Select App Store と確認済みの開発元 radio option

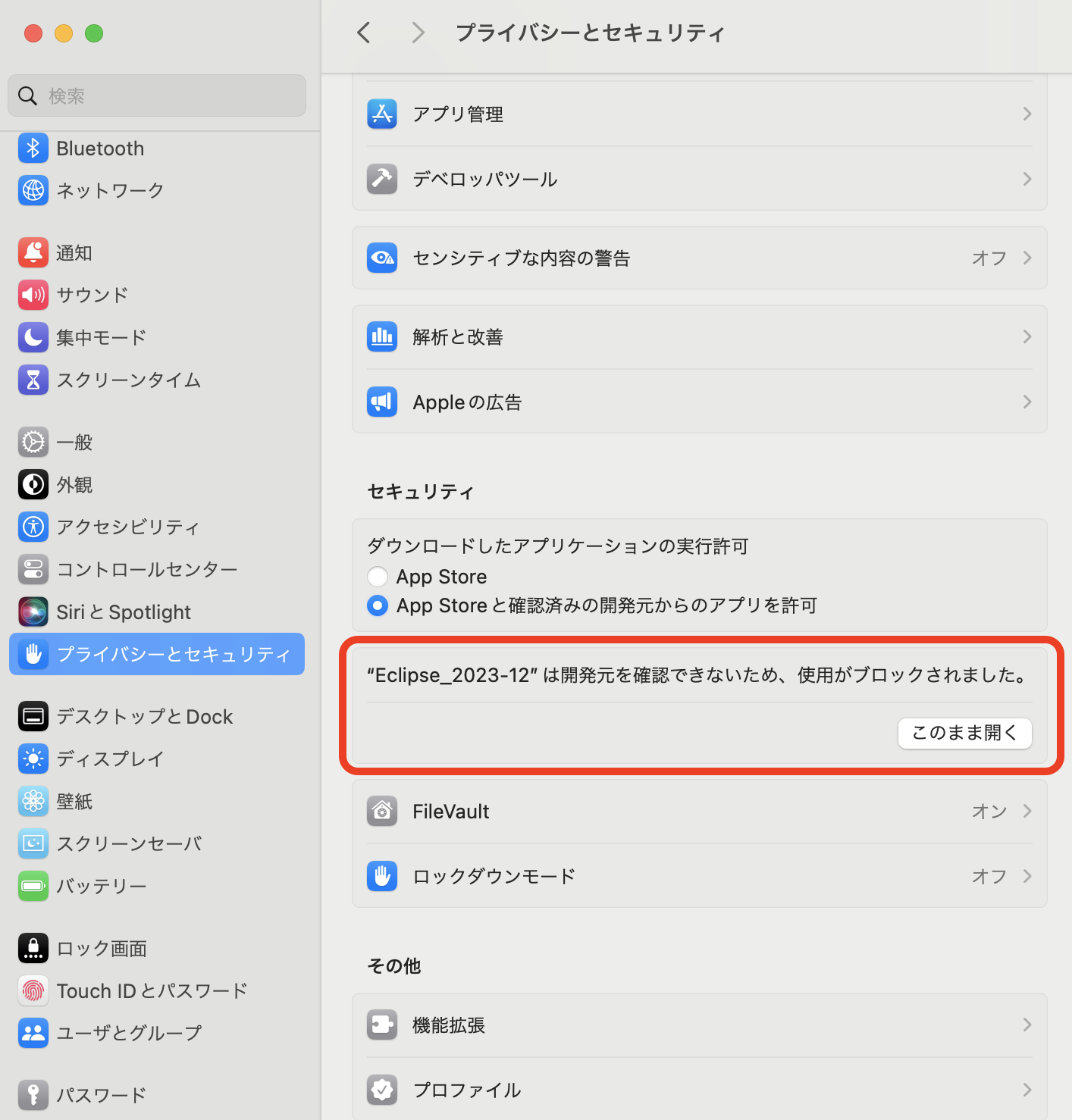[x=378, y=605]
